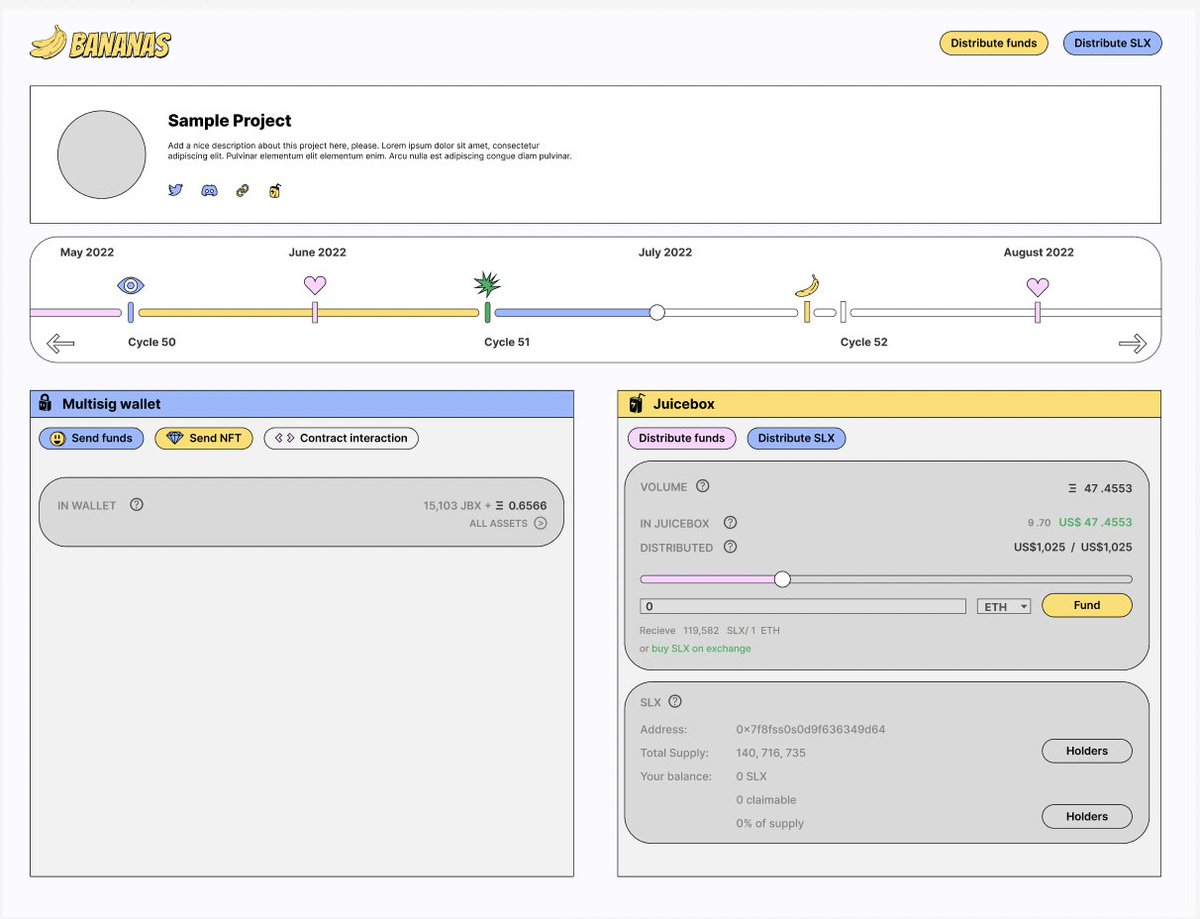Open the ETH currency dropdown
This screenshot has width=1200, height=919.
click(x=1004, y=606)
